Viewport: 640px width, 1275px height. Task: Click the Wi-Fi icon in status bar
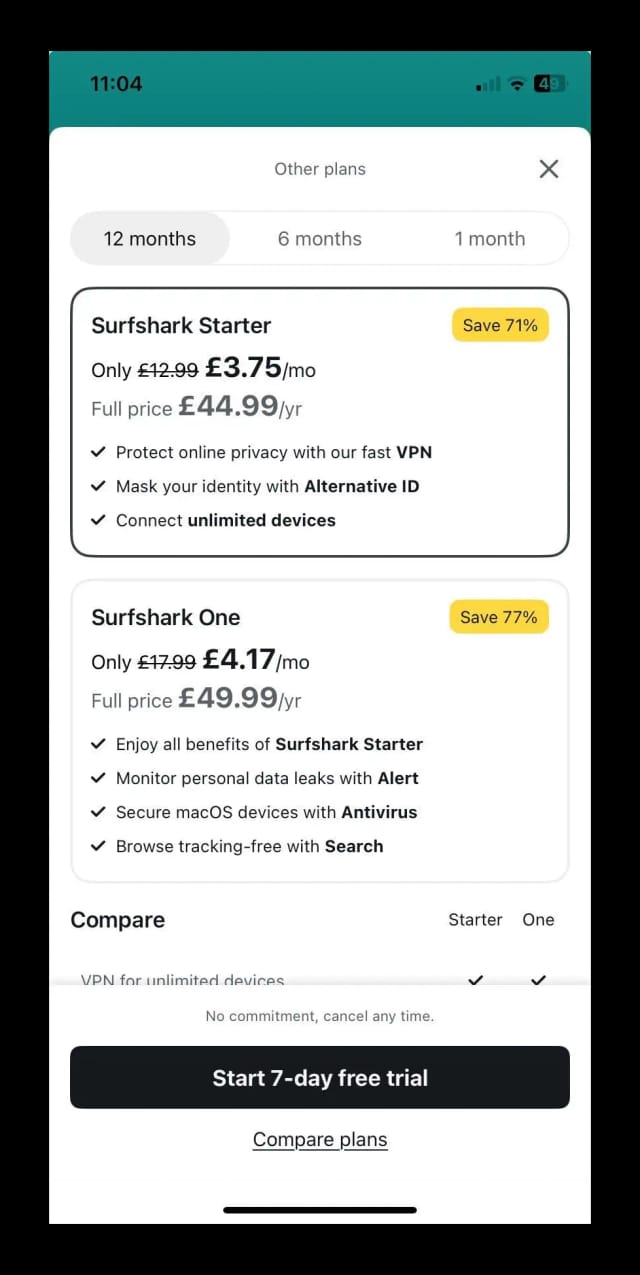[x=516, y=84]
